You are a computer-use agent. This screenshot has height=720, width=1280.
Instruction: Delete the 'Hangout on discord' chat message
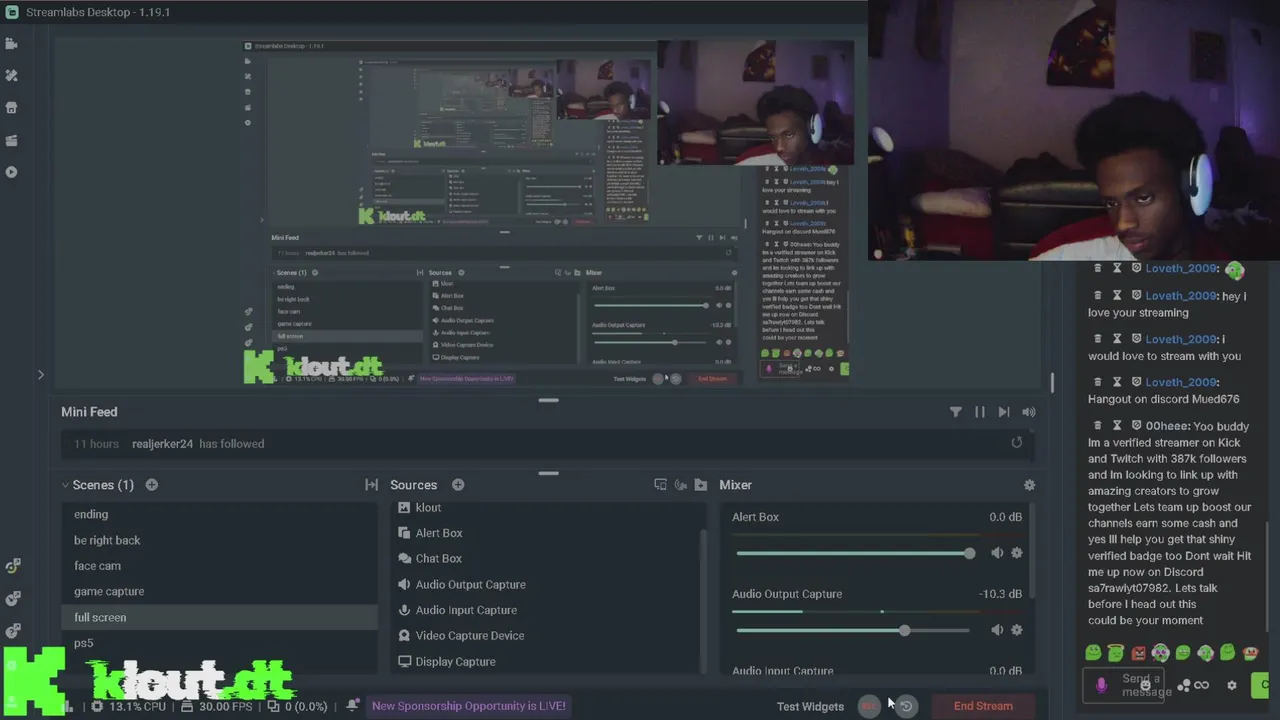point(1098,382)
